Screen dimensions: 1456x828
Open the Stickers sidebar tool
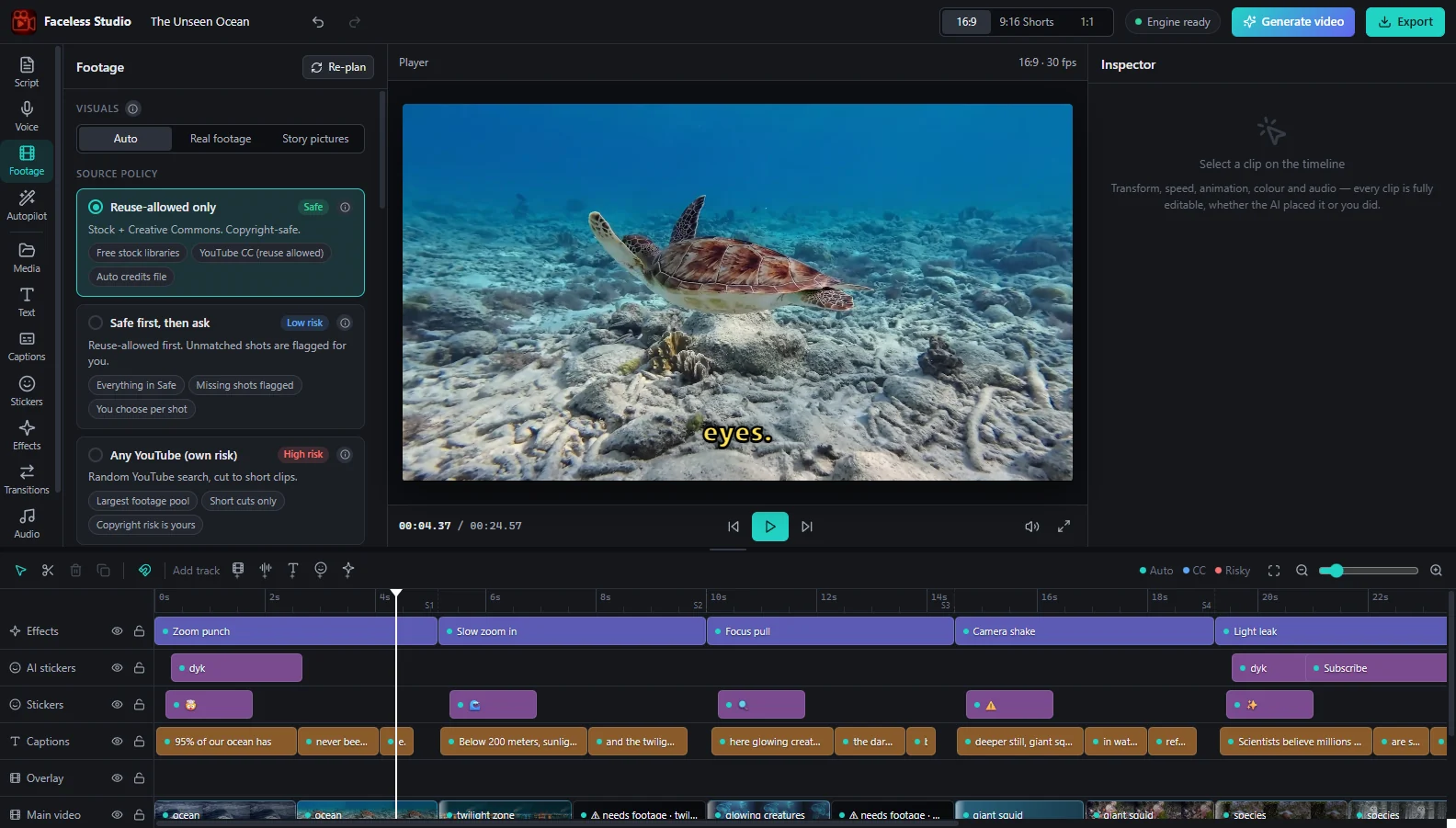27,391
